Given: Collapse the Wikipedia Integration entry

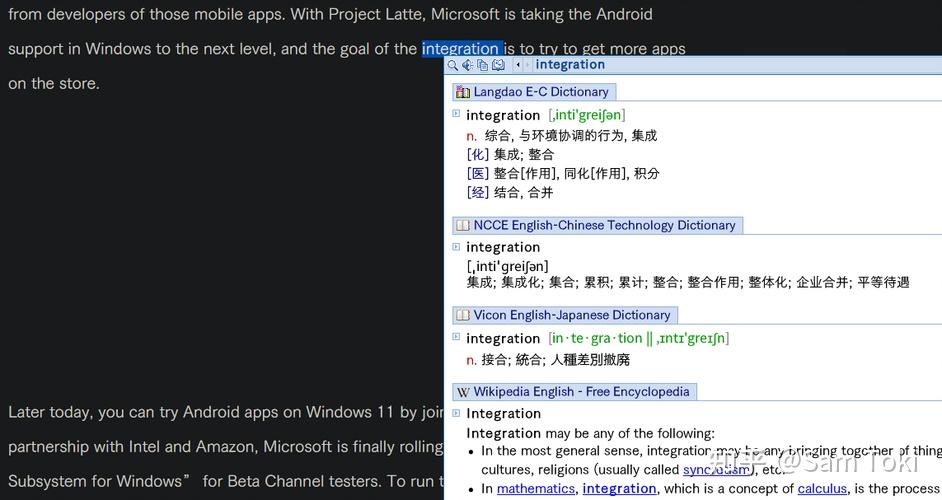Looking at the screenshot, I should point(456,413).
